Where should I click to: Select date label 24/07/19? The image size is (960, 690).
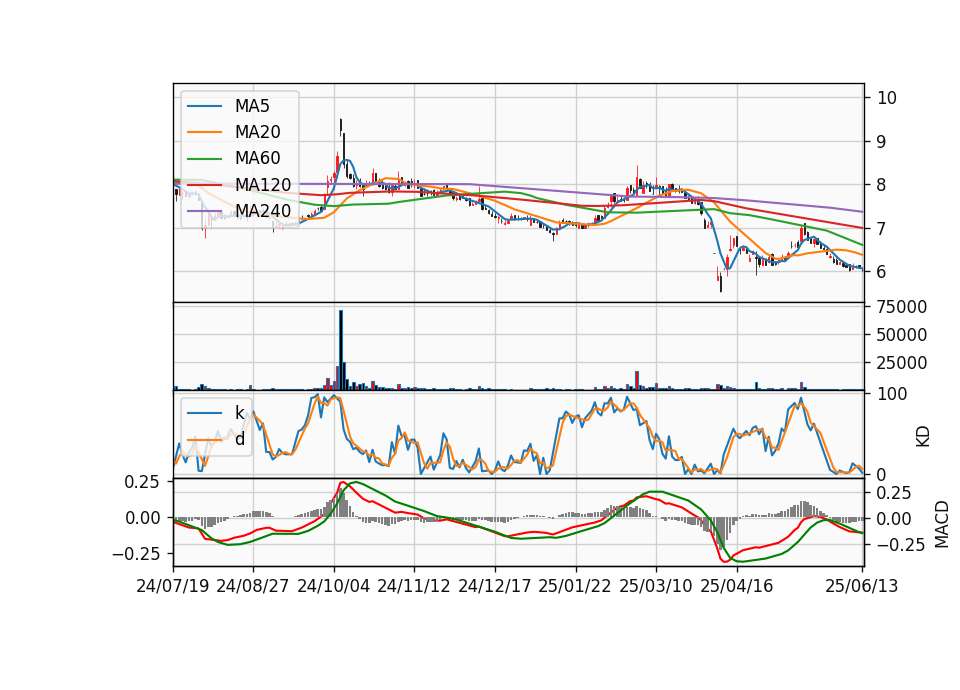click(173, 586)
